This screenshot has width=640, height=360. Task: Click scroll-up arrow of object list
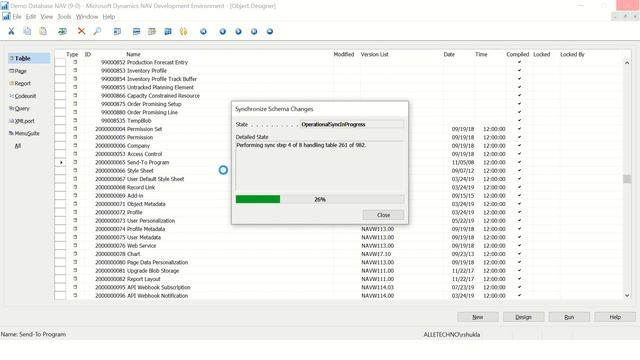point(627,63)
